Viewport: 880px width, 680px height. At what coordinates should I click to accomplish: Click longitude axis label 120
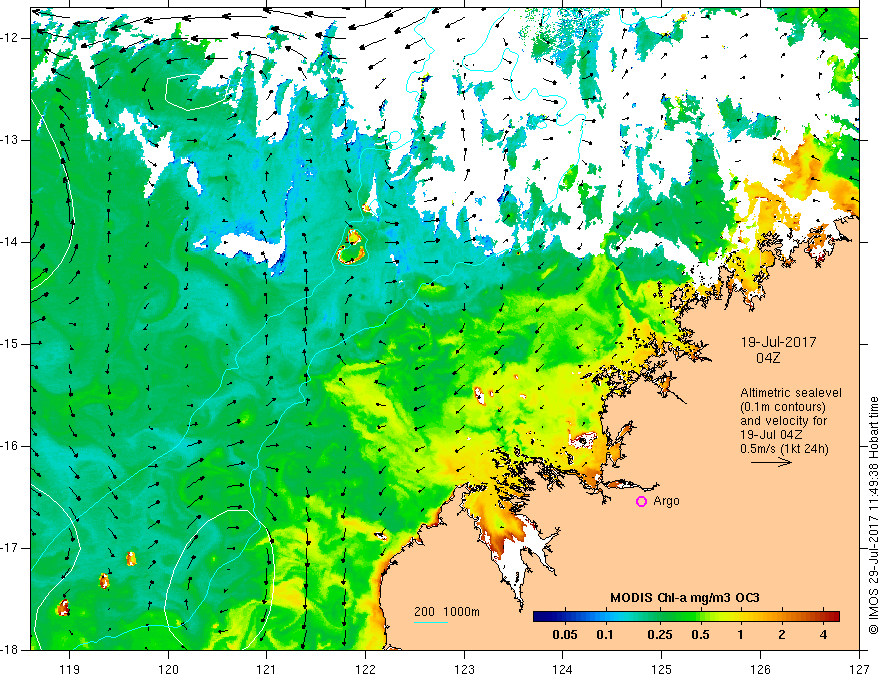(x=168, y=669)
